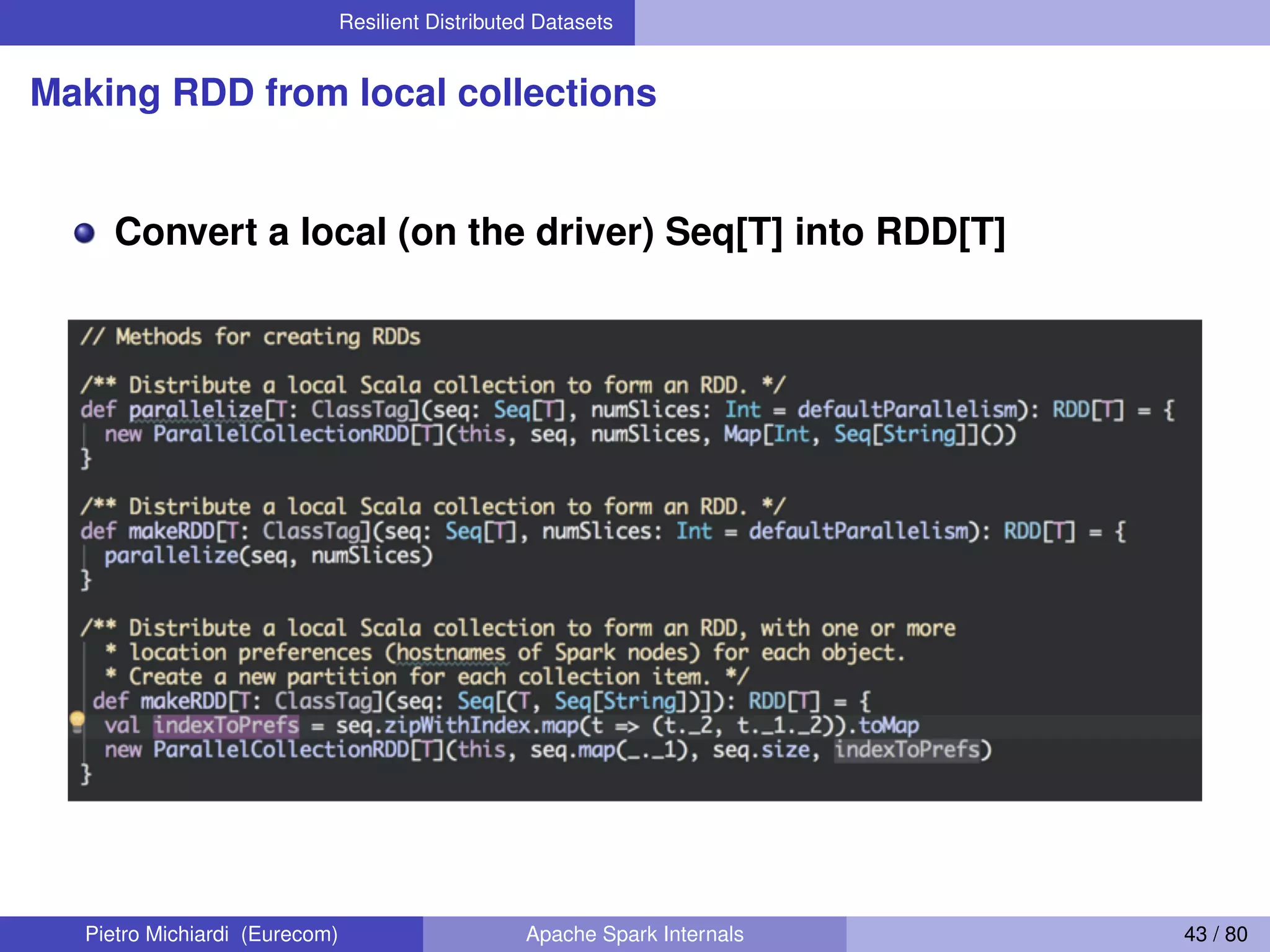Click the 43 / 80 page counter

1215,933
